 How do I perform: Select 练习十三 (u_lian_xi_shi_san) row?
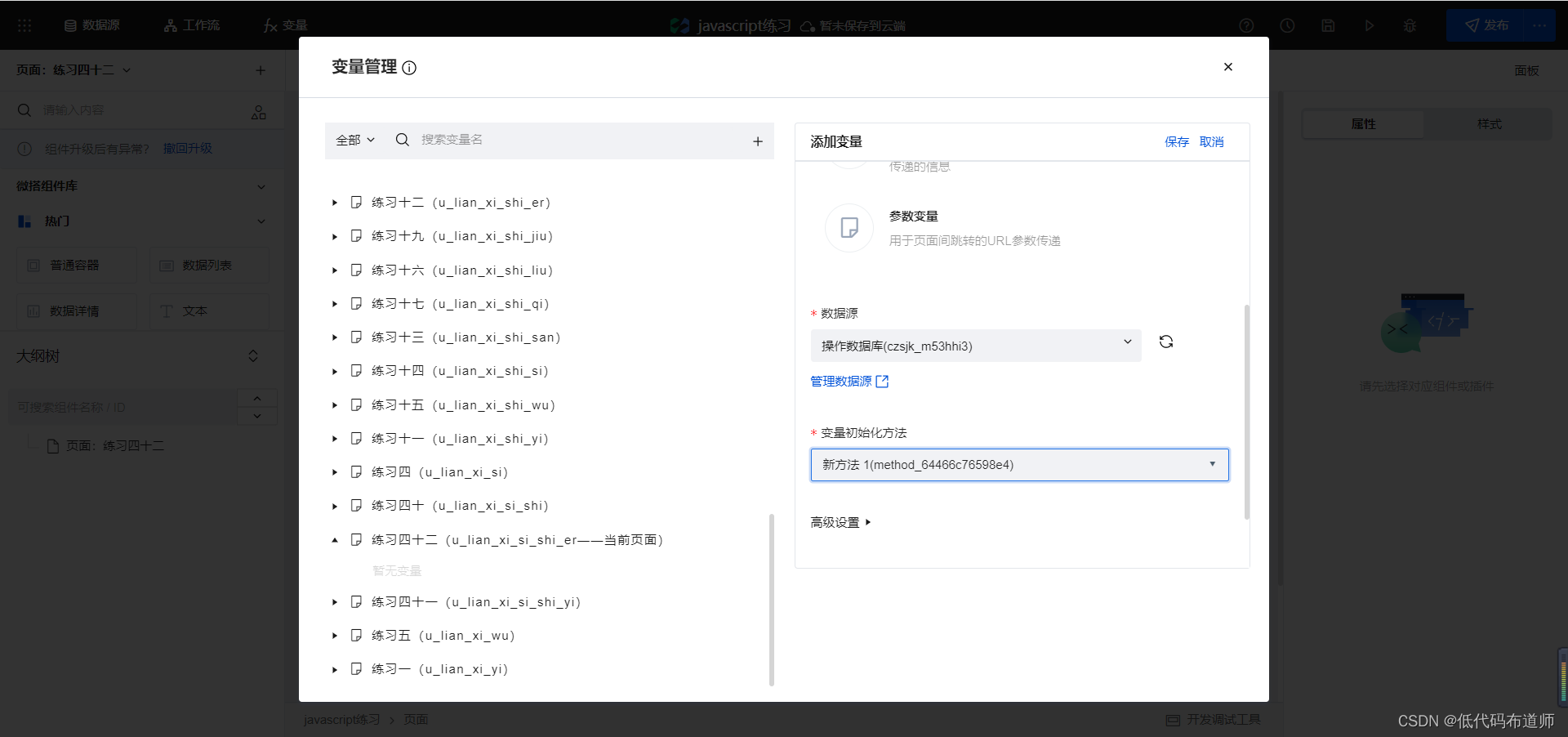click(465, 337)
